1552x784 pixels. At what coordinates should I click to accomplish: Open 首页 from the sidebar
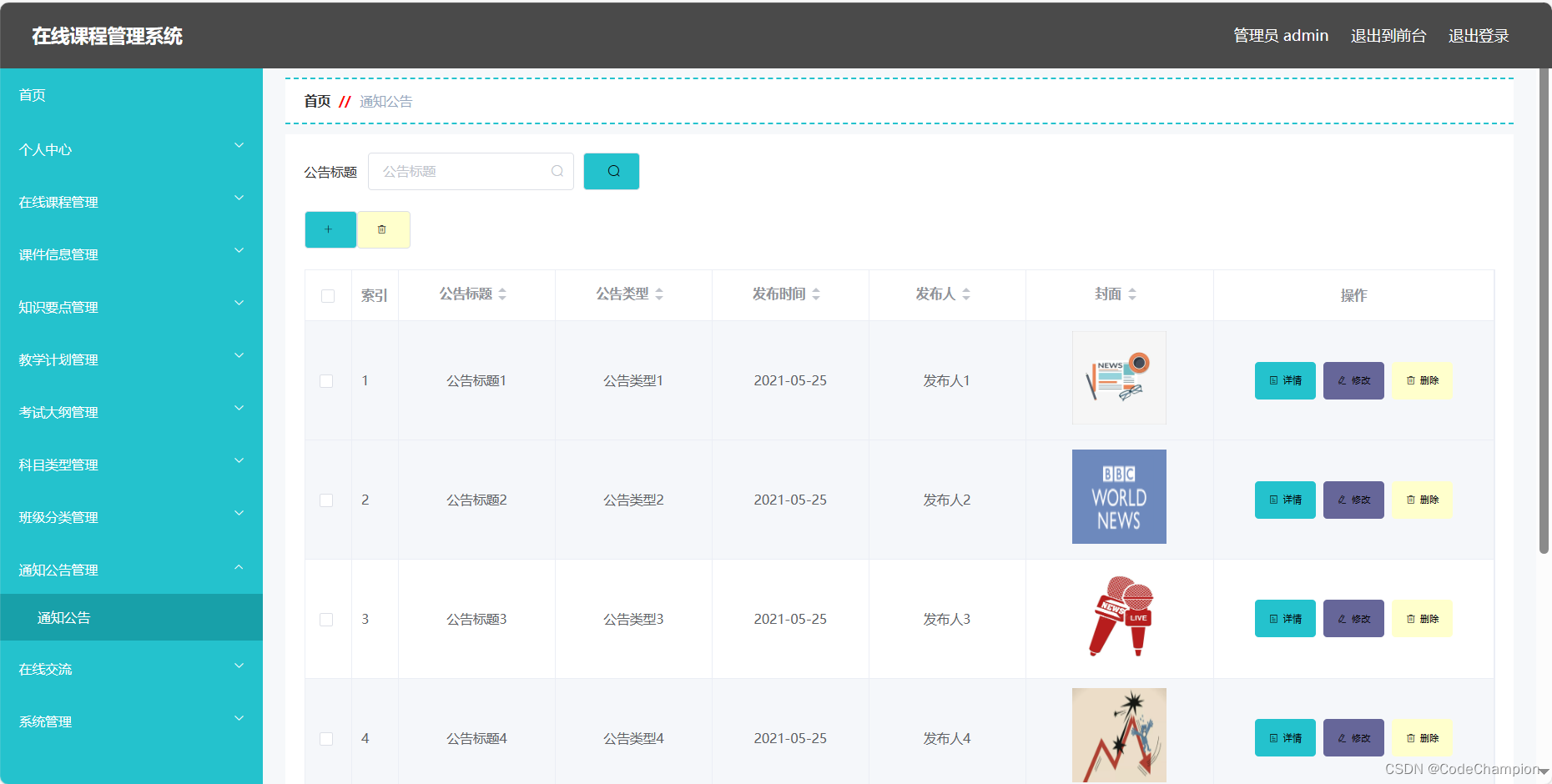coord(31,94)
